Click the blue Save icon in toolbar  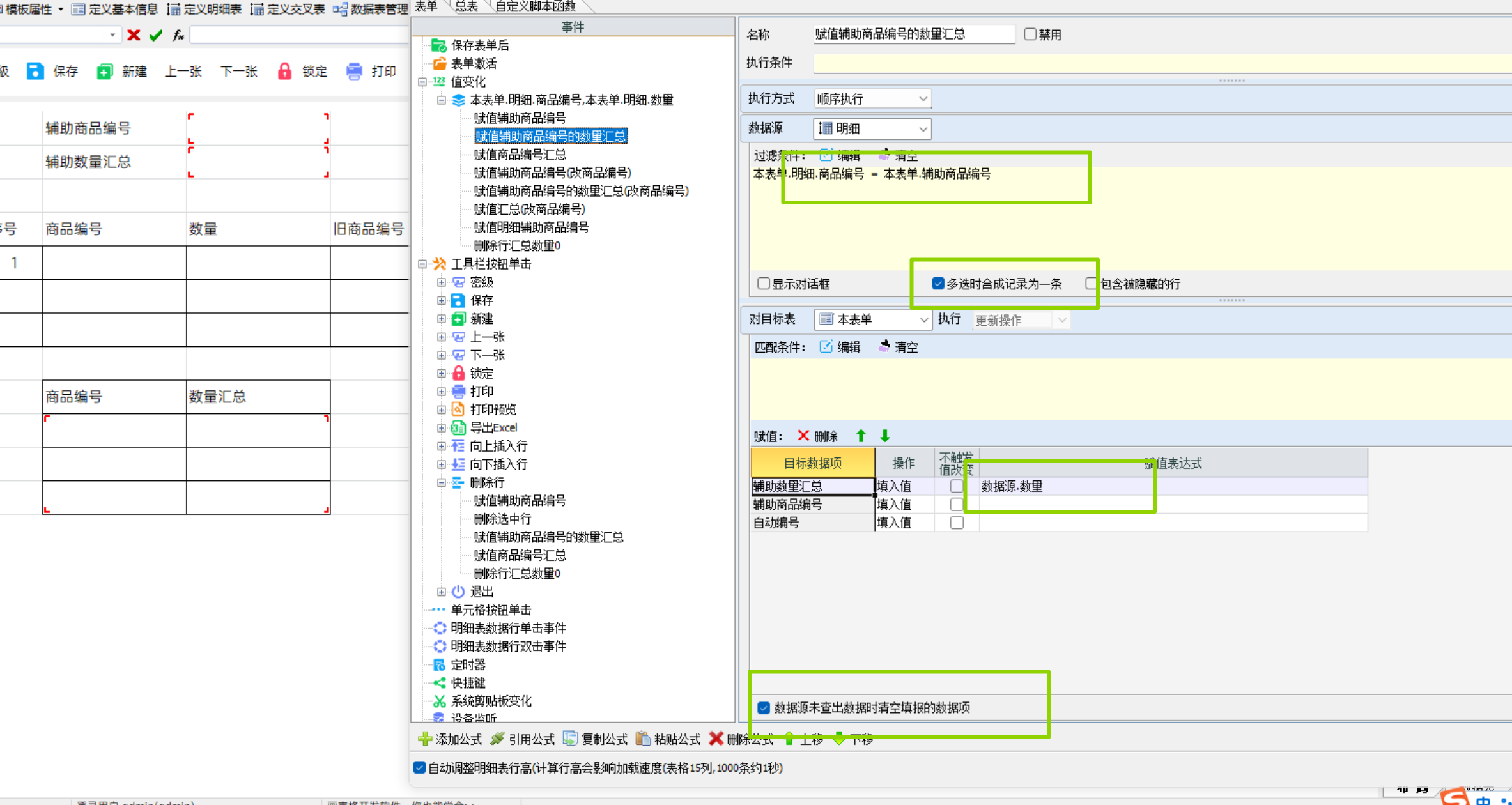coord(35,71)
